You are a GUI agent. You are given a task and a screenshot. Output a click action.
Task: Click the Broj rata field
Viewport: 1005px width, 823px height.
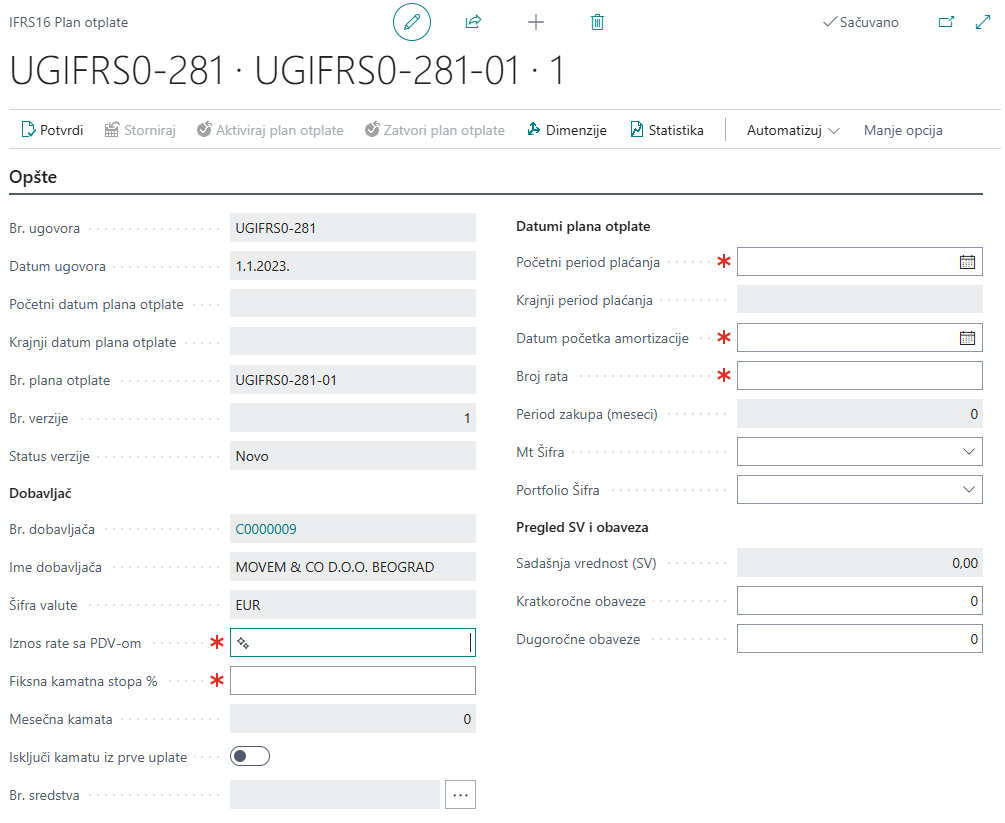(x=860, y=376)
